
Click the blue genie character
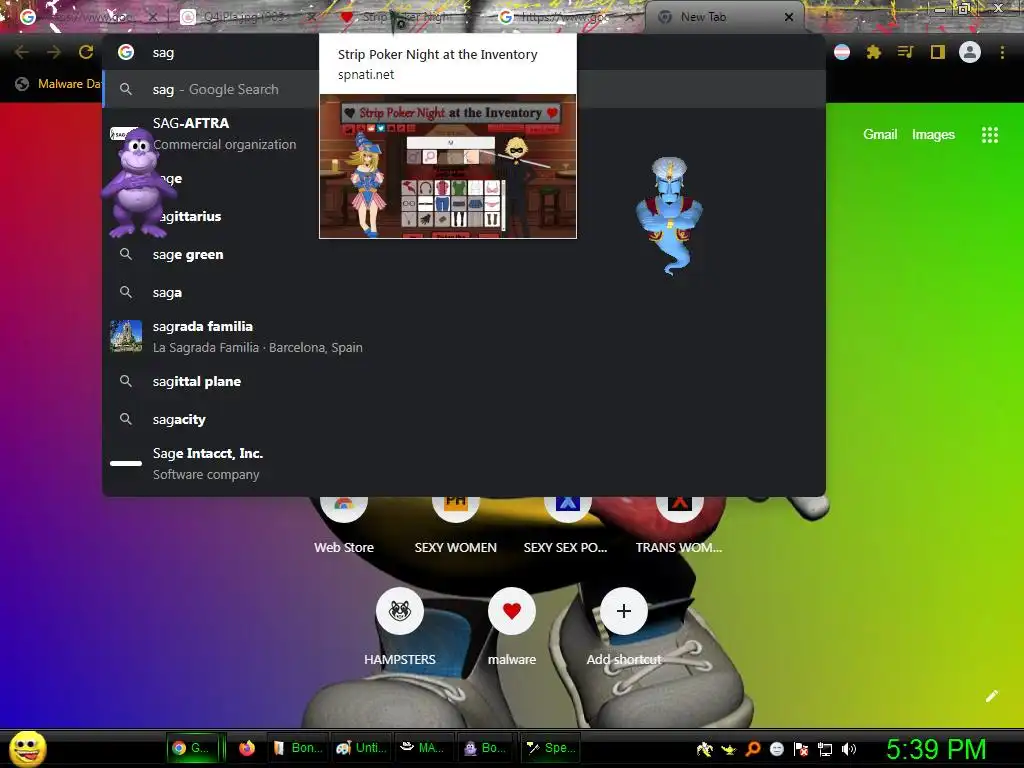(669, 216)
